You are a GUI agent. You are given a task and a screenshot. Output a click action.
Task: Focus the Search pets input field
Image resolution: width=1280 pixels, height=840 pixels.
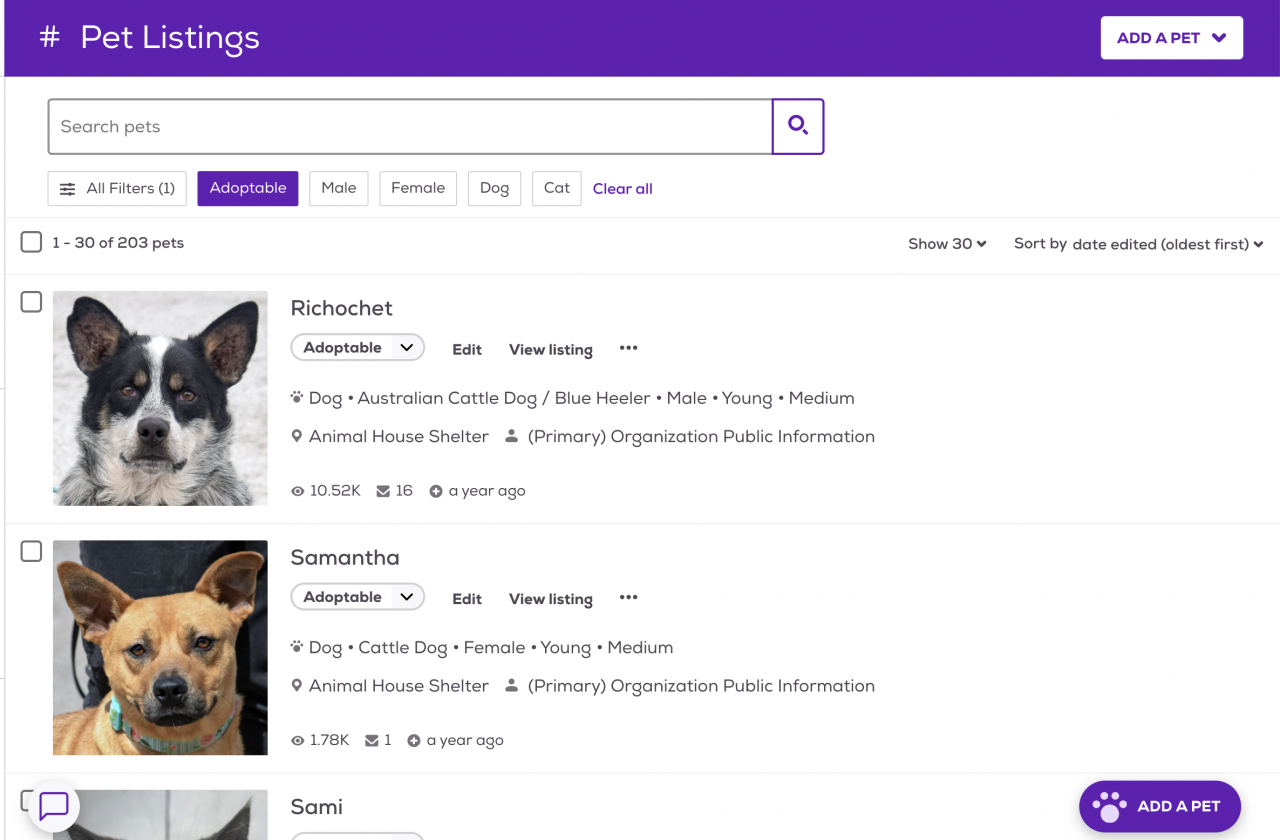coord(410,127)
